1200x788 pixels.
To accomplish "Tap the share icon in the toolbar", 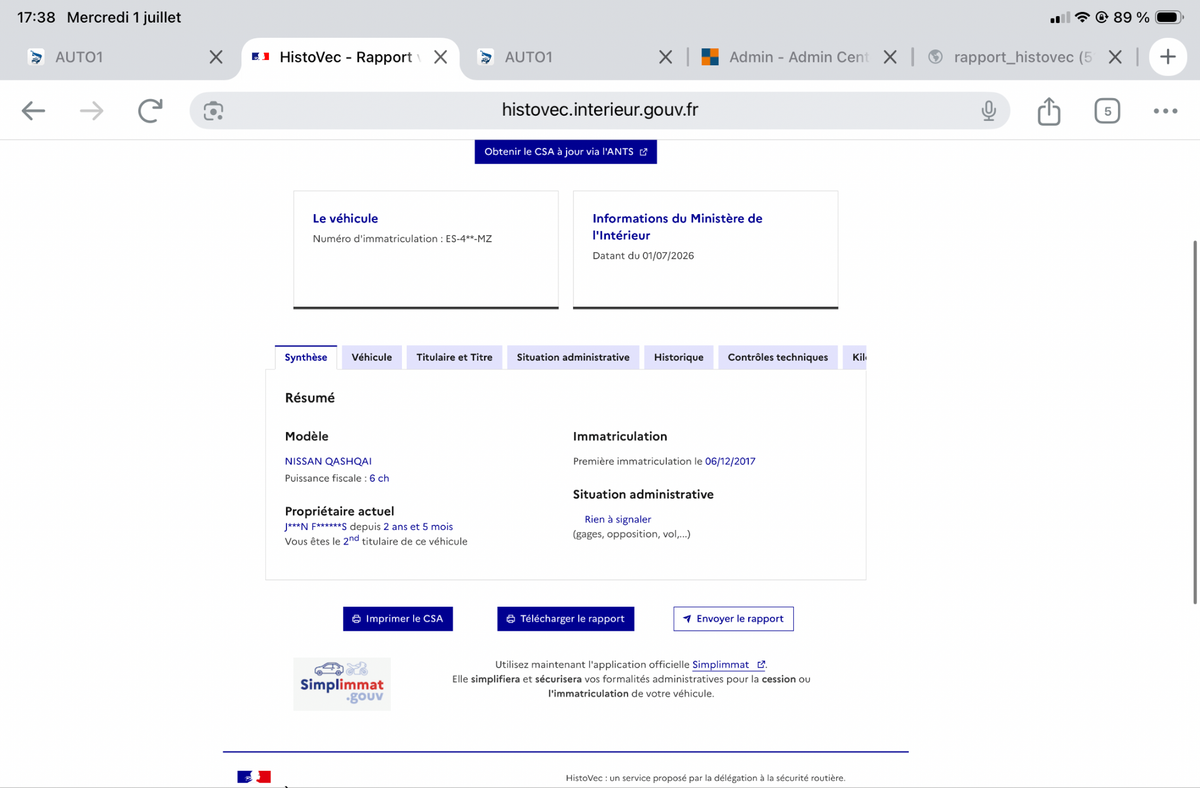I will coord(1048,111).
